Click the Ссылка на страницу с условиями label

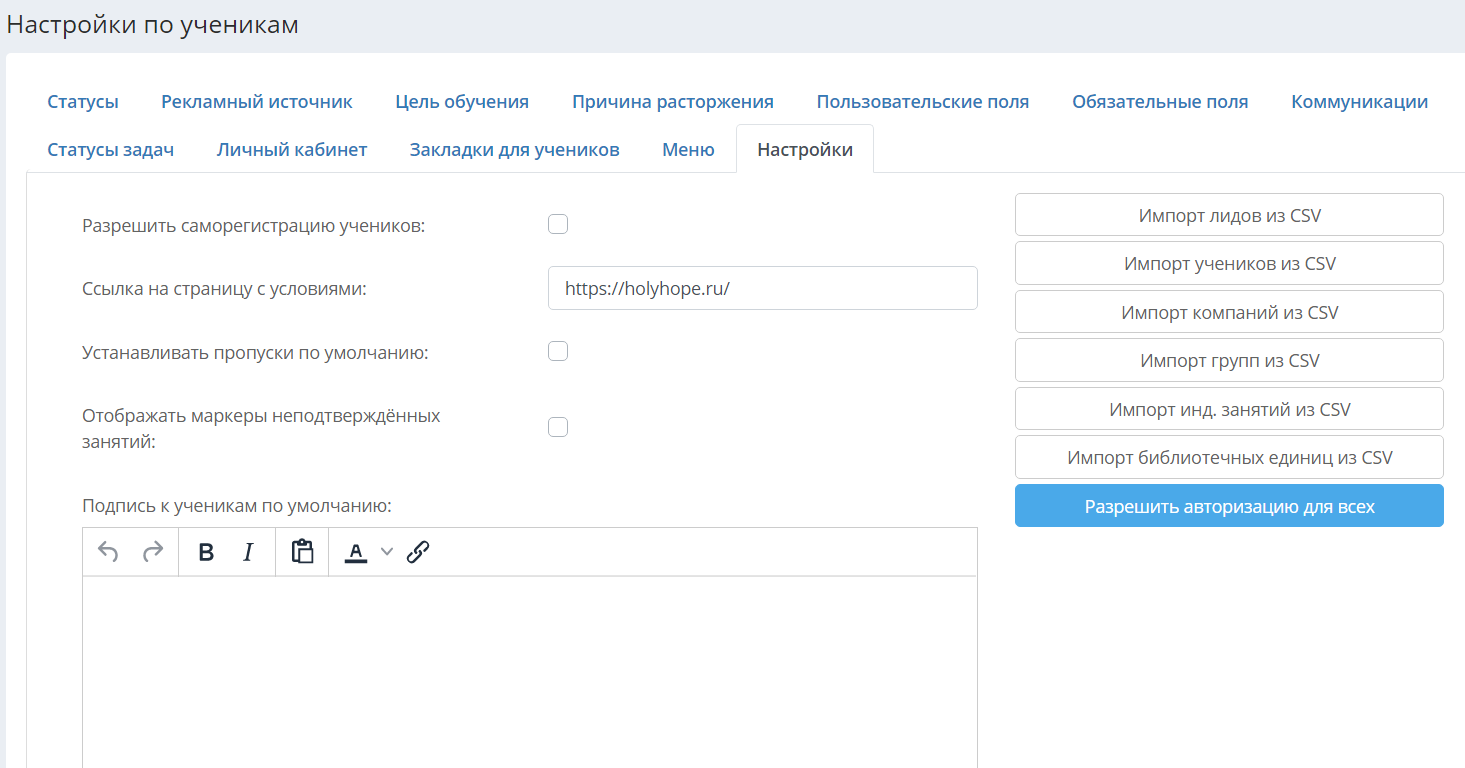(x=225, y=289)
